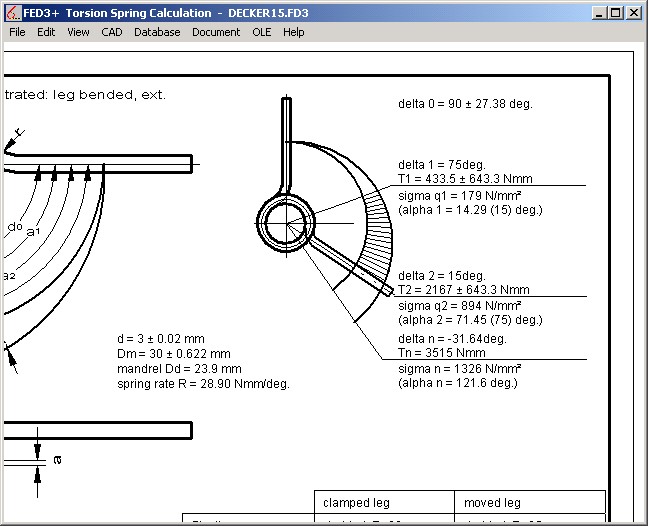Image resolution: width=648 pixels, height=526 pixels.
Task: Open the Help menu
Action: (x=293, y=32)
